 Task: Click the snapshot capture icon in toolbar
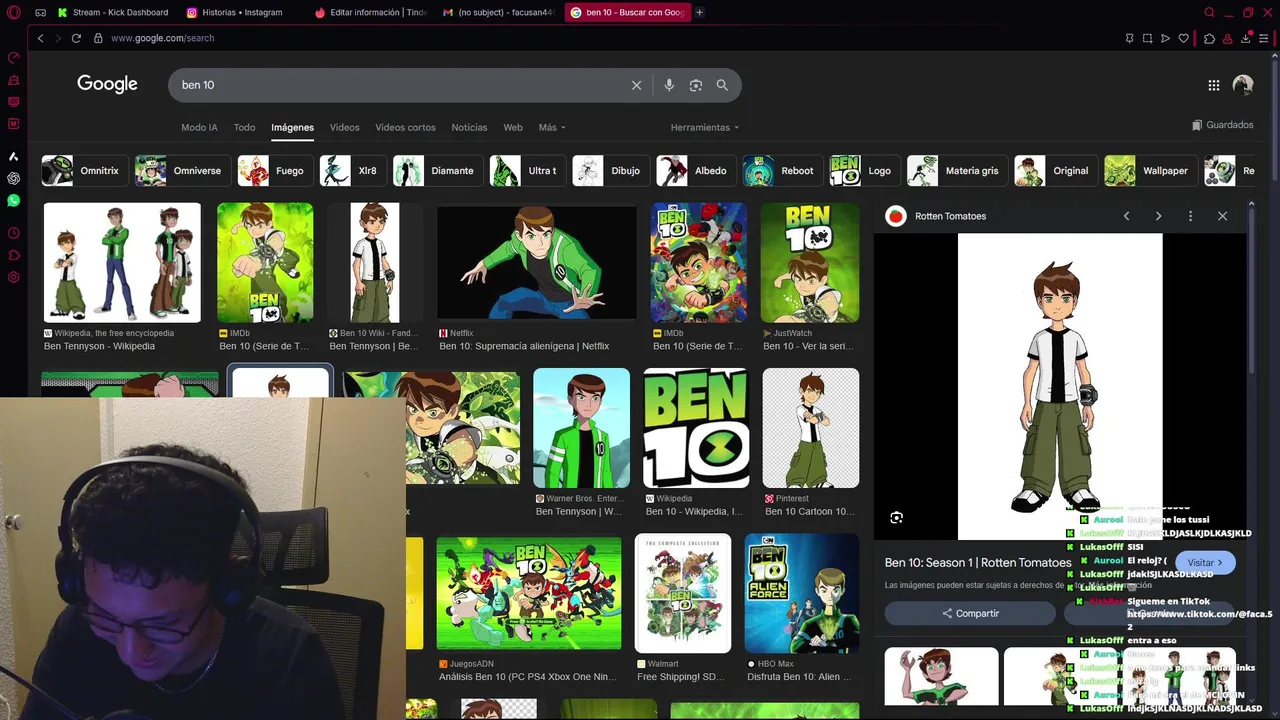click(1147, 38)
